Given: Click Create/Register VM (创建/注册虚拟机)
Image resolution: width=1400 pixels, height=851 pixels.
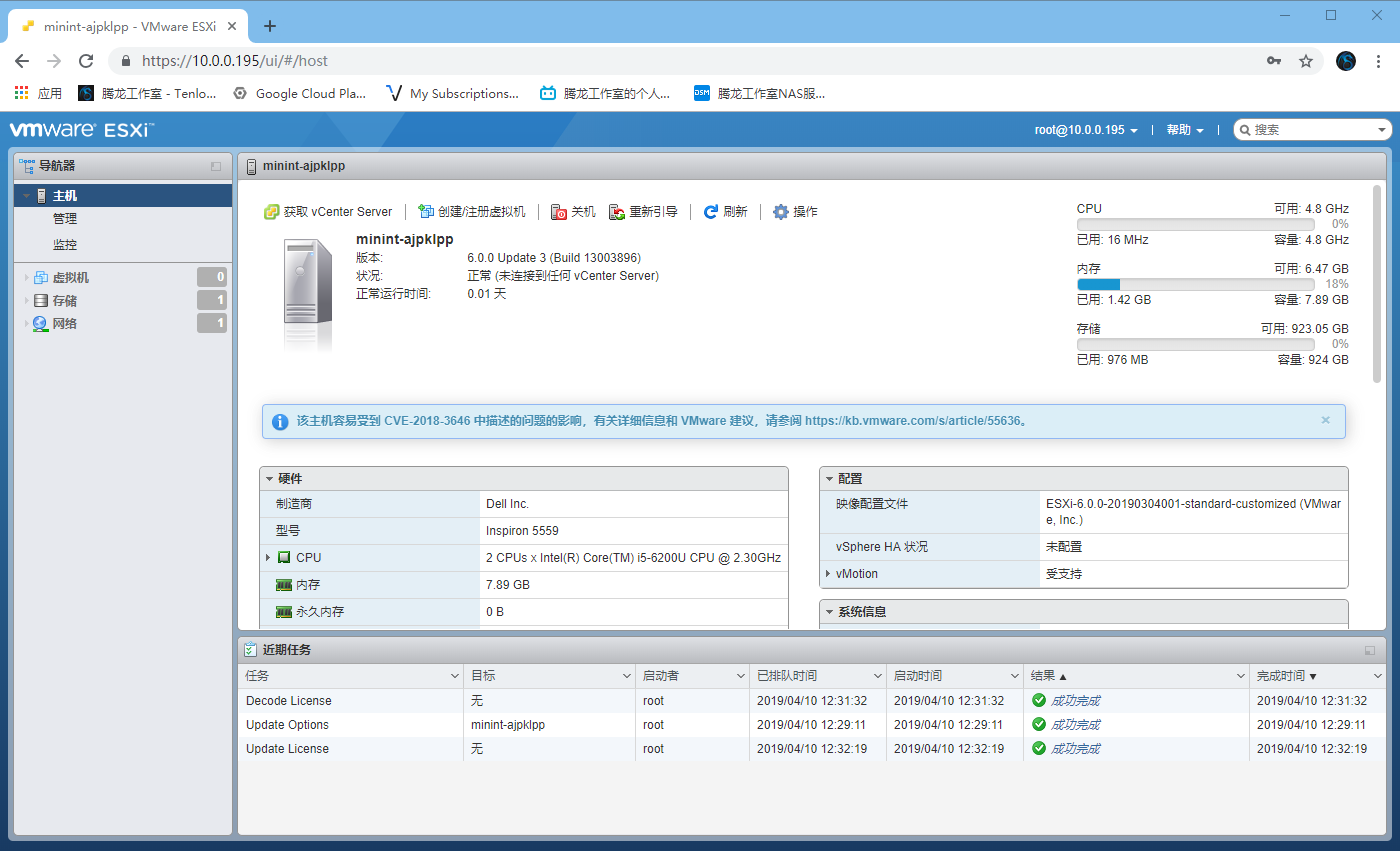Looking at the screenshot, I should (471, 212).
